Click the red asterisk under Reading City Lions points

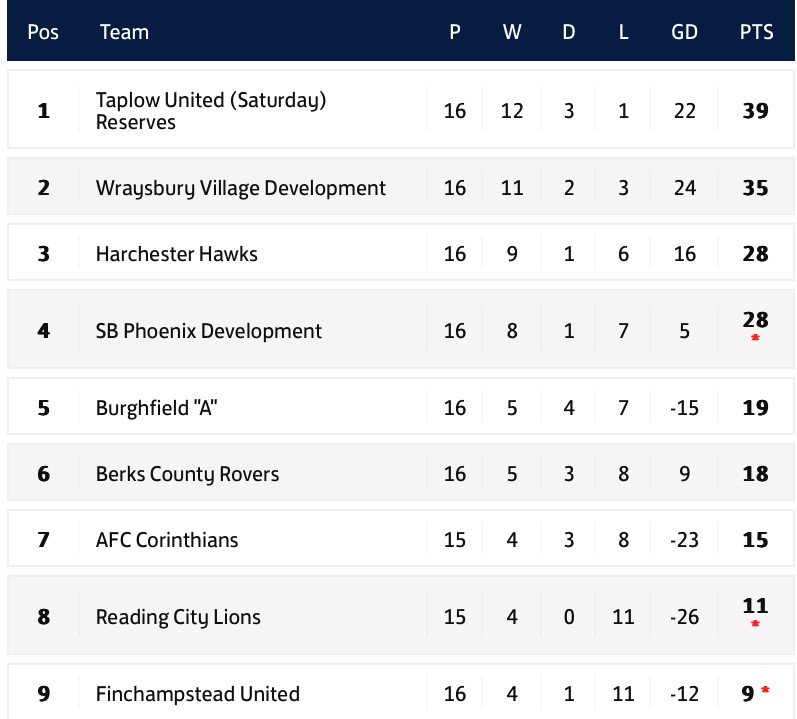click(x=755, y=624)
